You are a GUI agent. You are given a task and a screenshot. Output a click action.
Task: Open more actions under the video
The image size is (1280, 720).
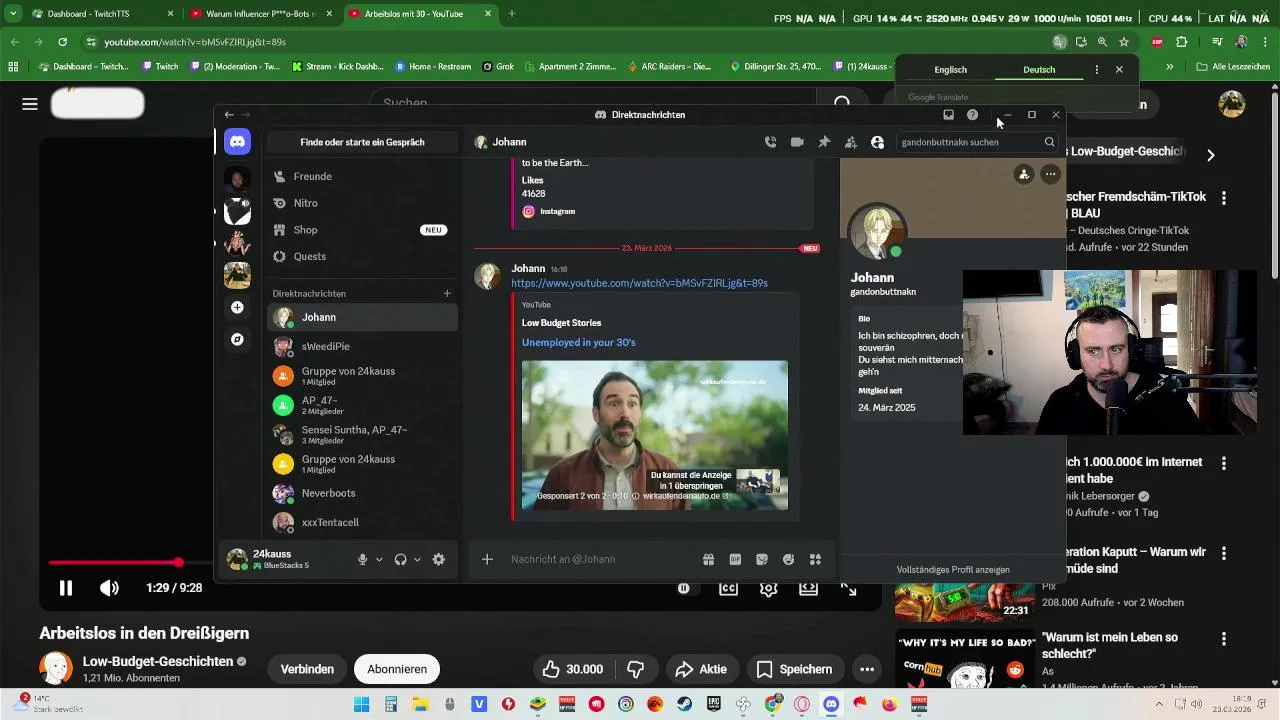pyautogui.click(x=867, y=669)
